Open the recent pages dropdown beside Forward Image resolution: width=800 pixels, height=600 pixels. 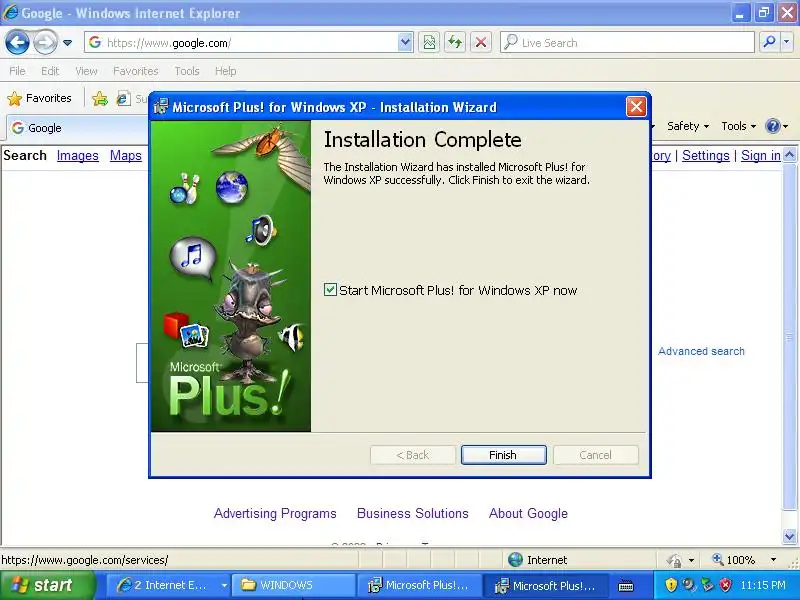pos(67,43)
